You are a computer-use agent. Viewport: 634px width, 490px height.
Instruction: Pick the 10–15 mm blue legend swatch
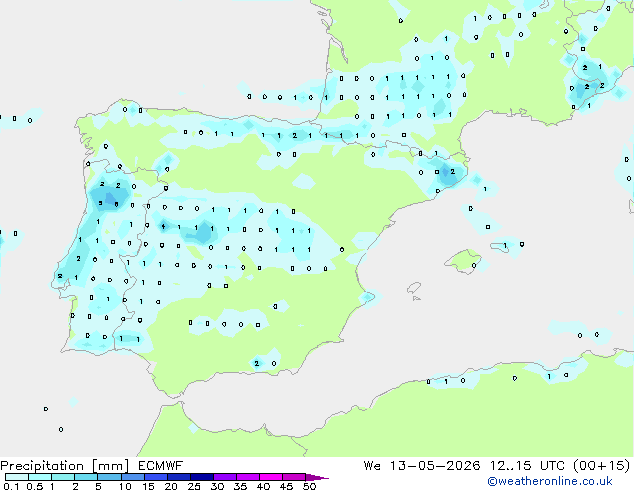(x=133, y=477)
